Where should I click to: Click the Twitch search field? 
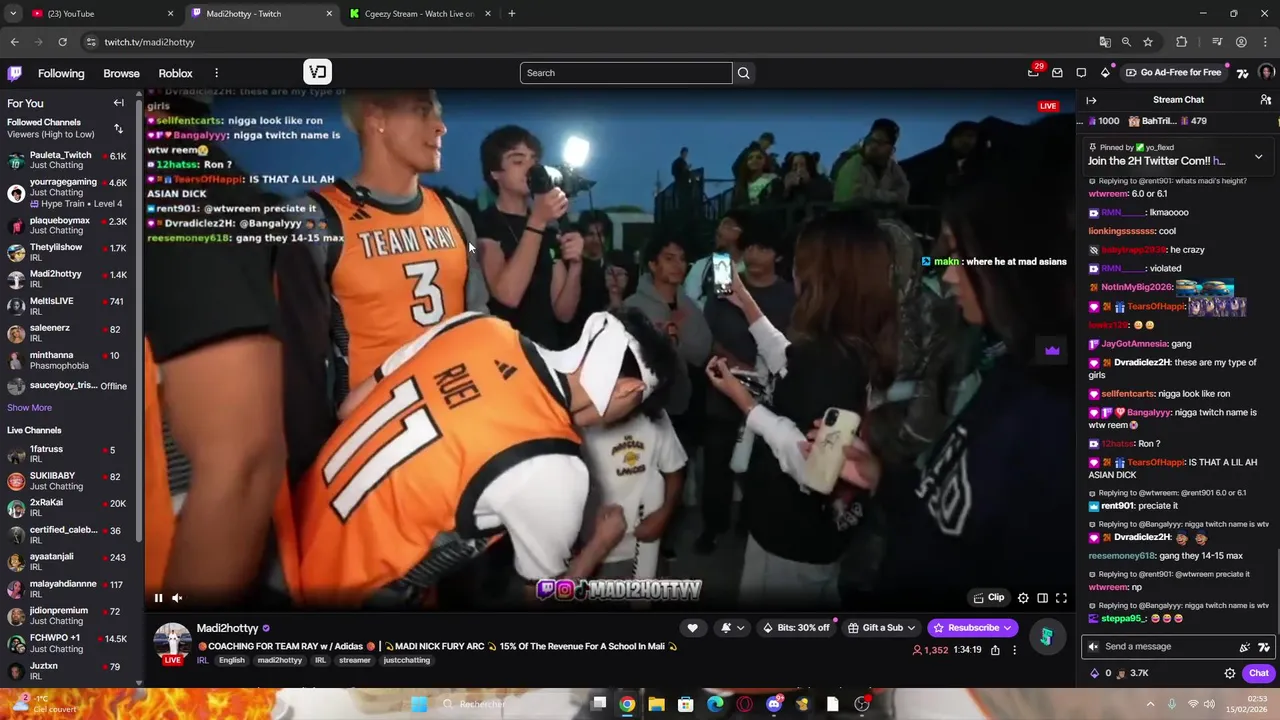(626, 73)
